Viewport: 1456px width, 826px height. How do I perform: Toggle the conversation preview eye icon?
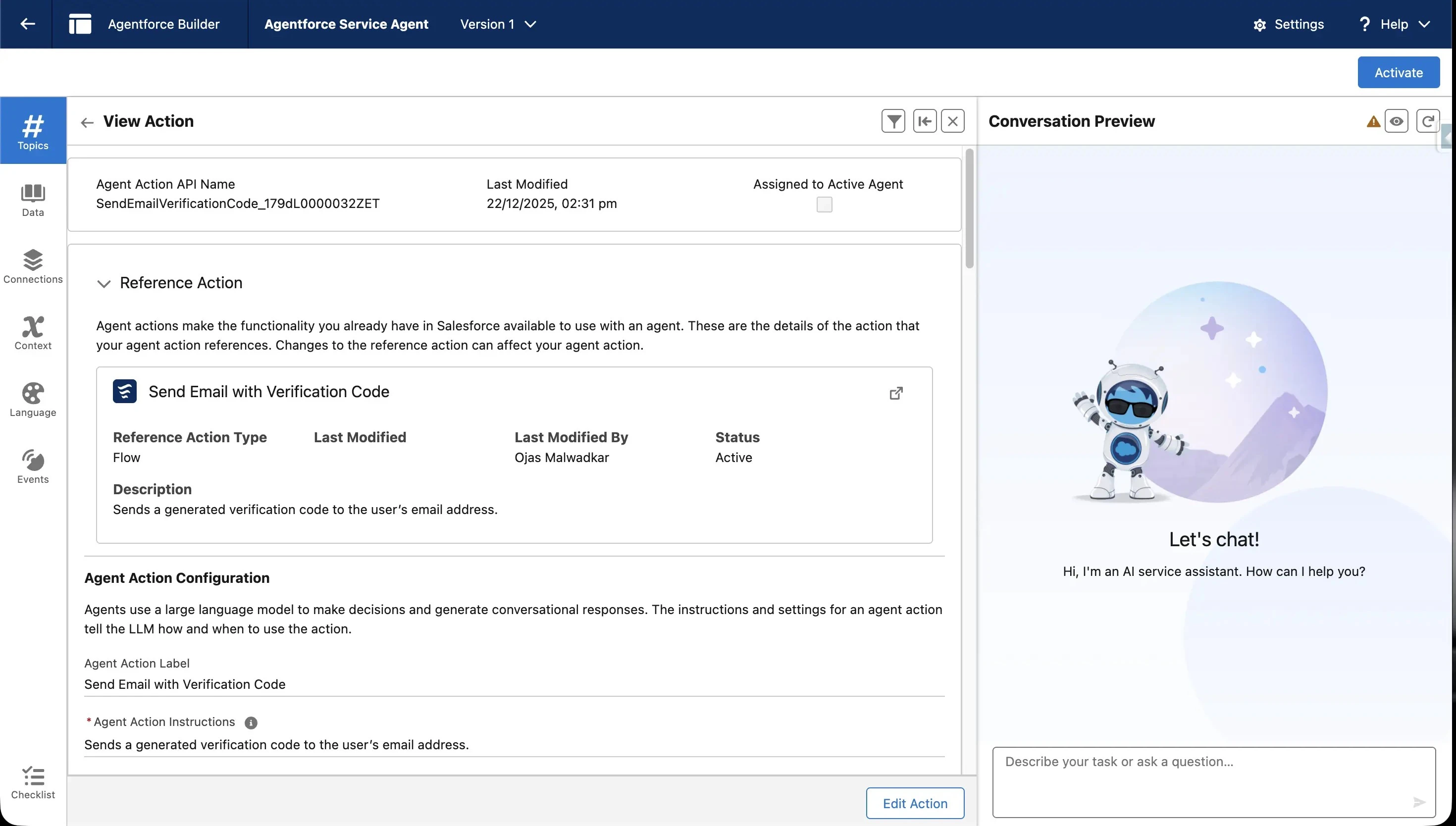click(1396, 121)
